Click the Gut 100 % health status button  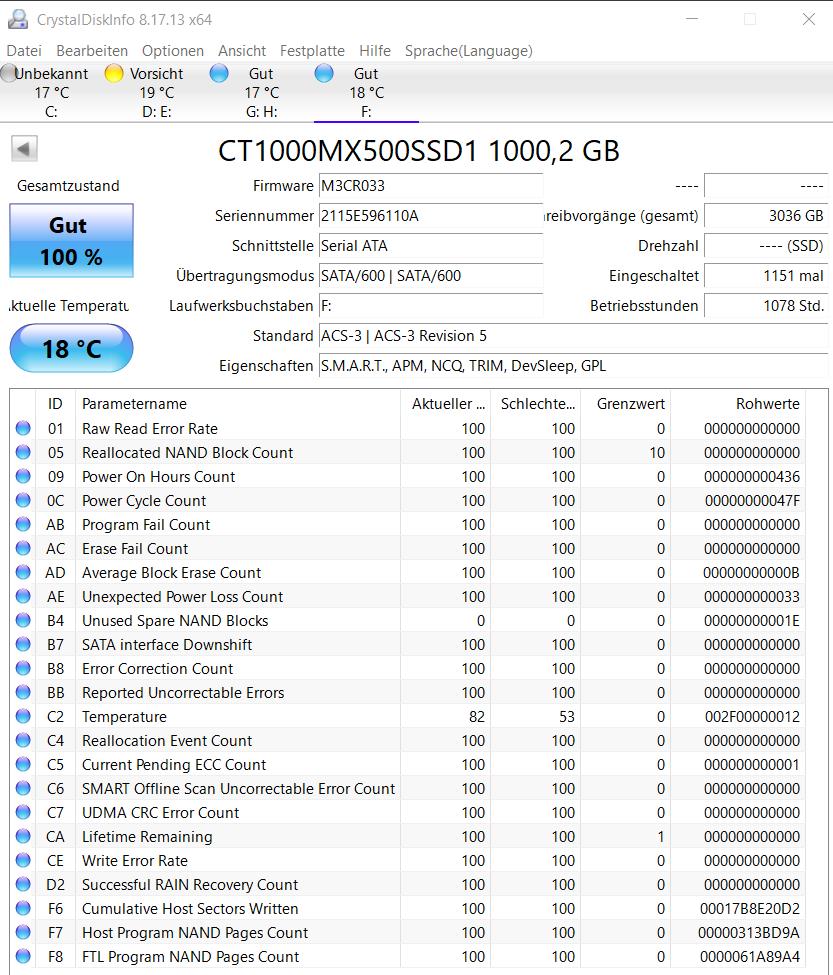click(x=71, y=241)
